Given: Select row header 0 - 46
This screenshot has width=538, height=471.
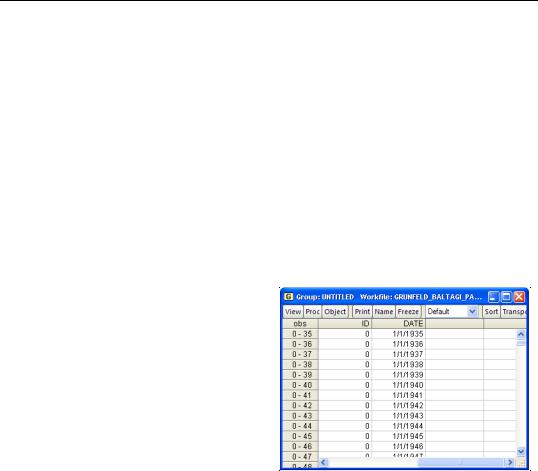Looking at the screenshot, I should [300, 446].
